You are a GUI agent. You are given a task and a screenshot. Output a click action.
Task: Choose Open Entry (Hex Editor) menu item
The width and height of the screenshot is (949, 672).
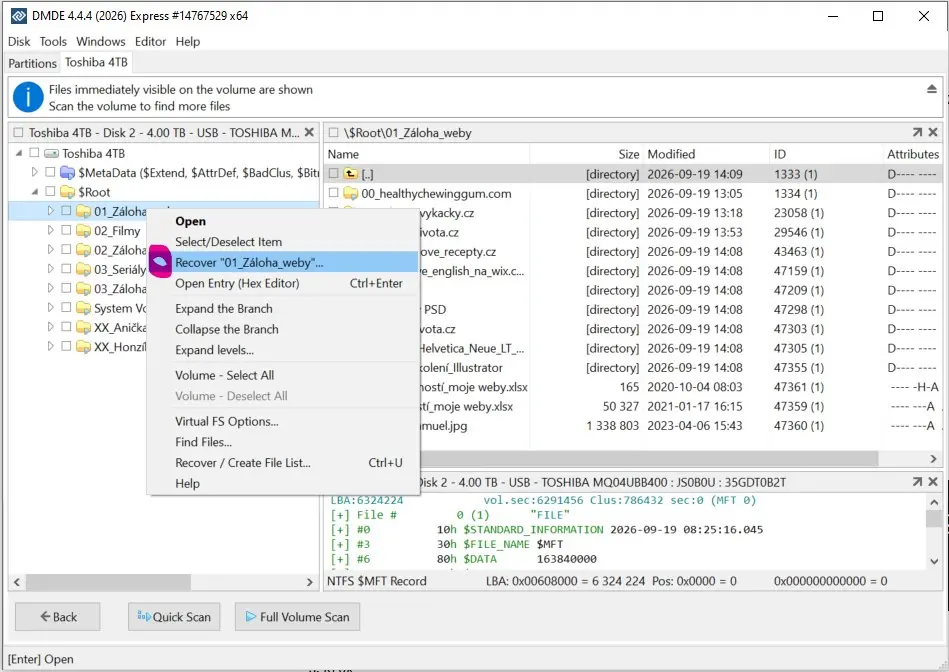[283, 283]
